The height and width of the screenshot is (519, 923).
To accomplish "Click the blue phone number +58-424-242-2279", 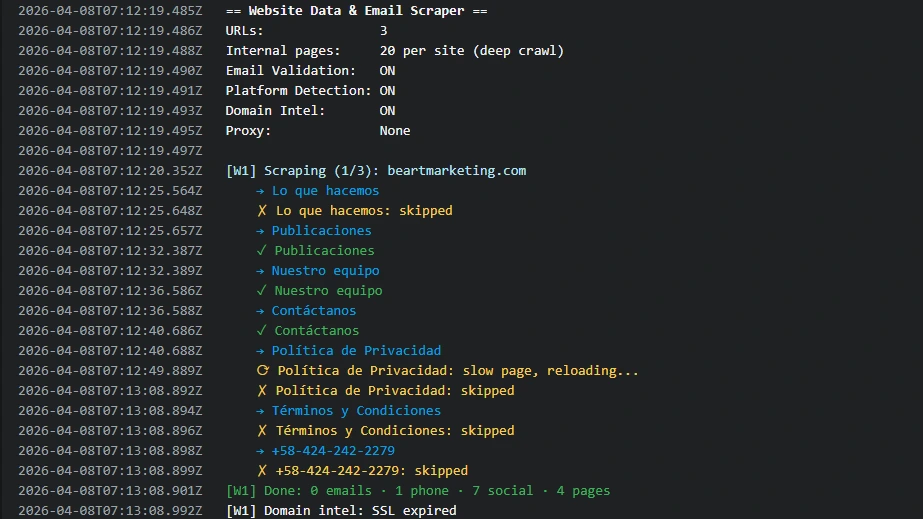I will point(333,451).
